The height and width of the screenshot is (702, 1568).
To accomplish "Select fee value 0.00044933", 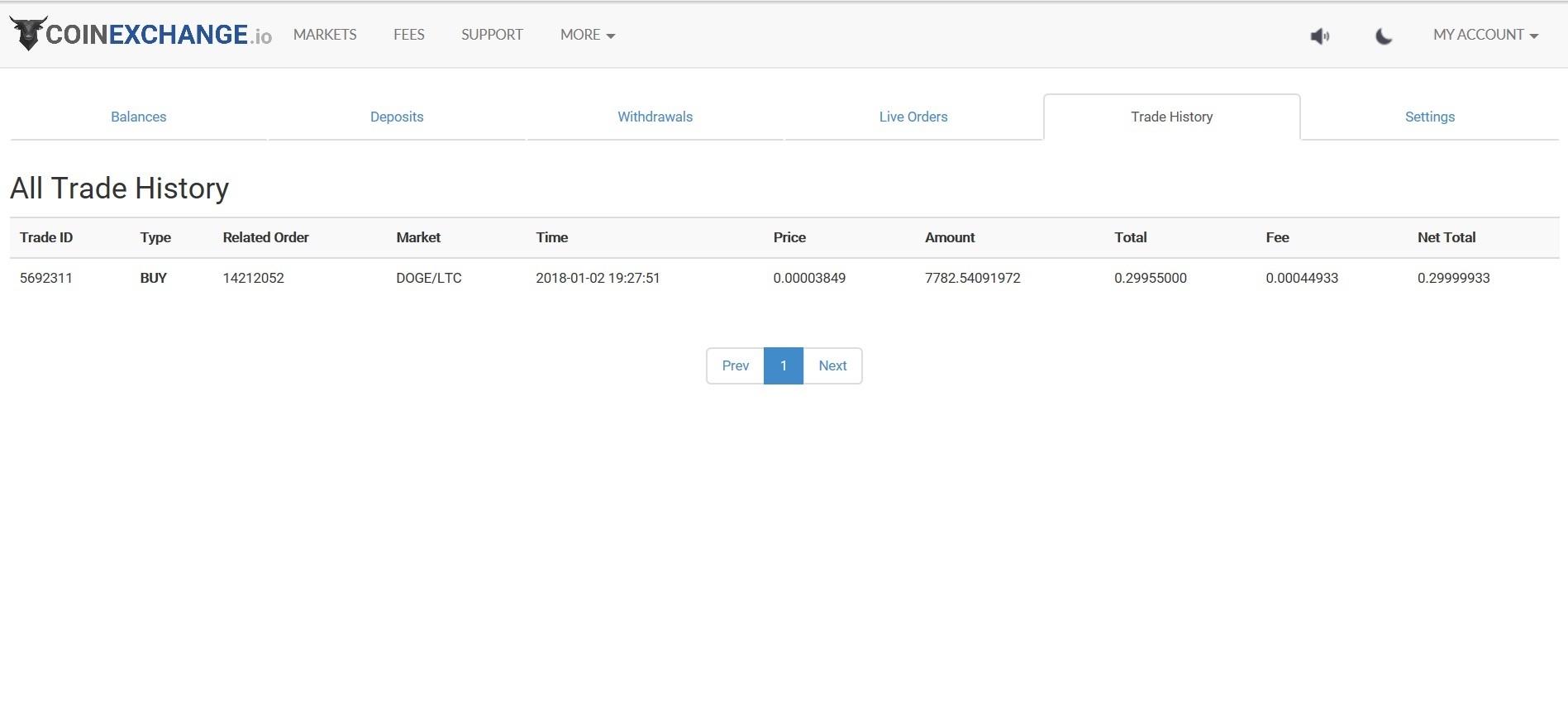I will pyautogui.click(x=1302, y=278).
